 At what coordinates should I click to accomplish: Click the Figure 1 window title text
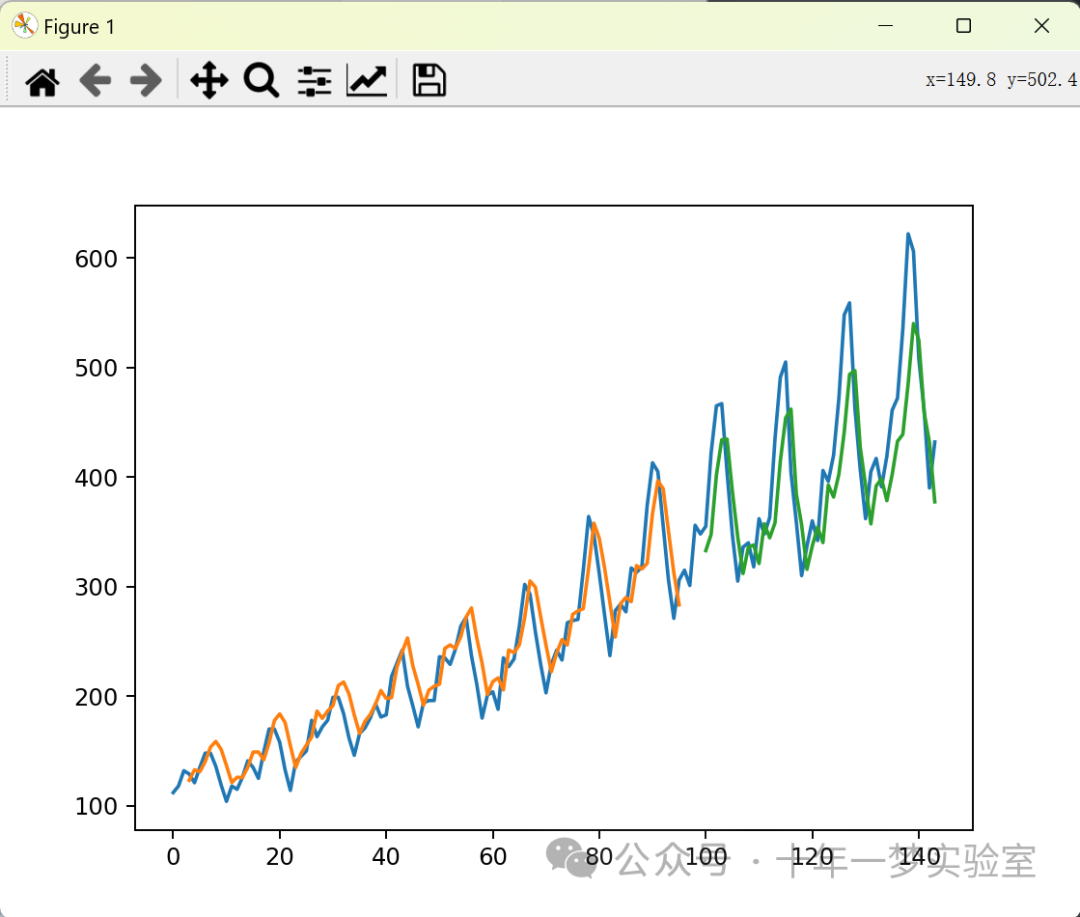[x=79, y=27]
